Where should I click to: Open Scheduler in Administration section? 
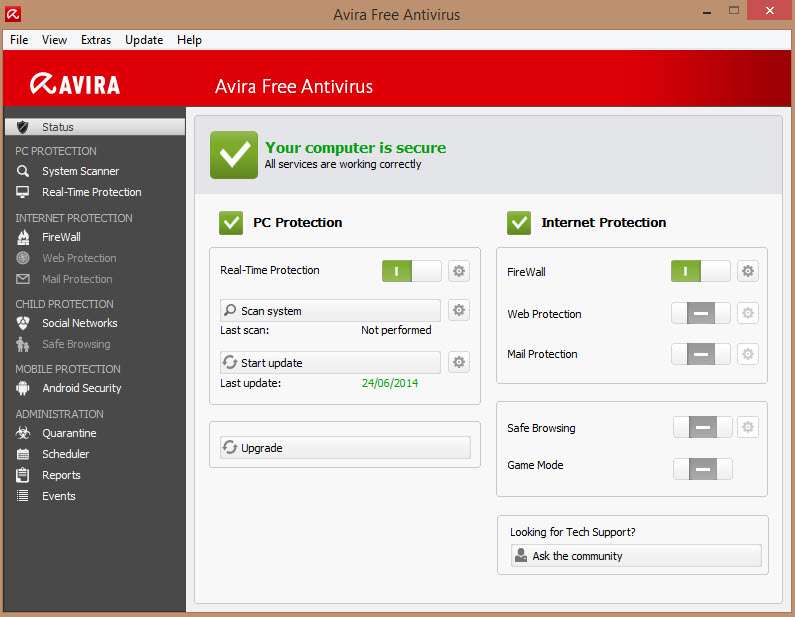click(x=65, y=454)
